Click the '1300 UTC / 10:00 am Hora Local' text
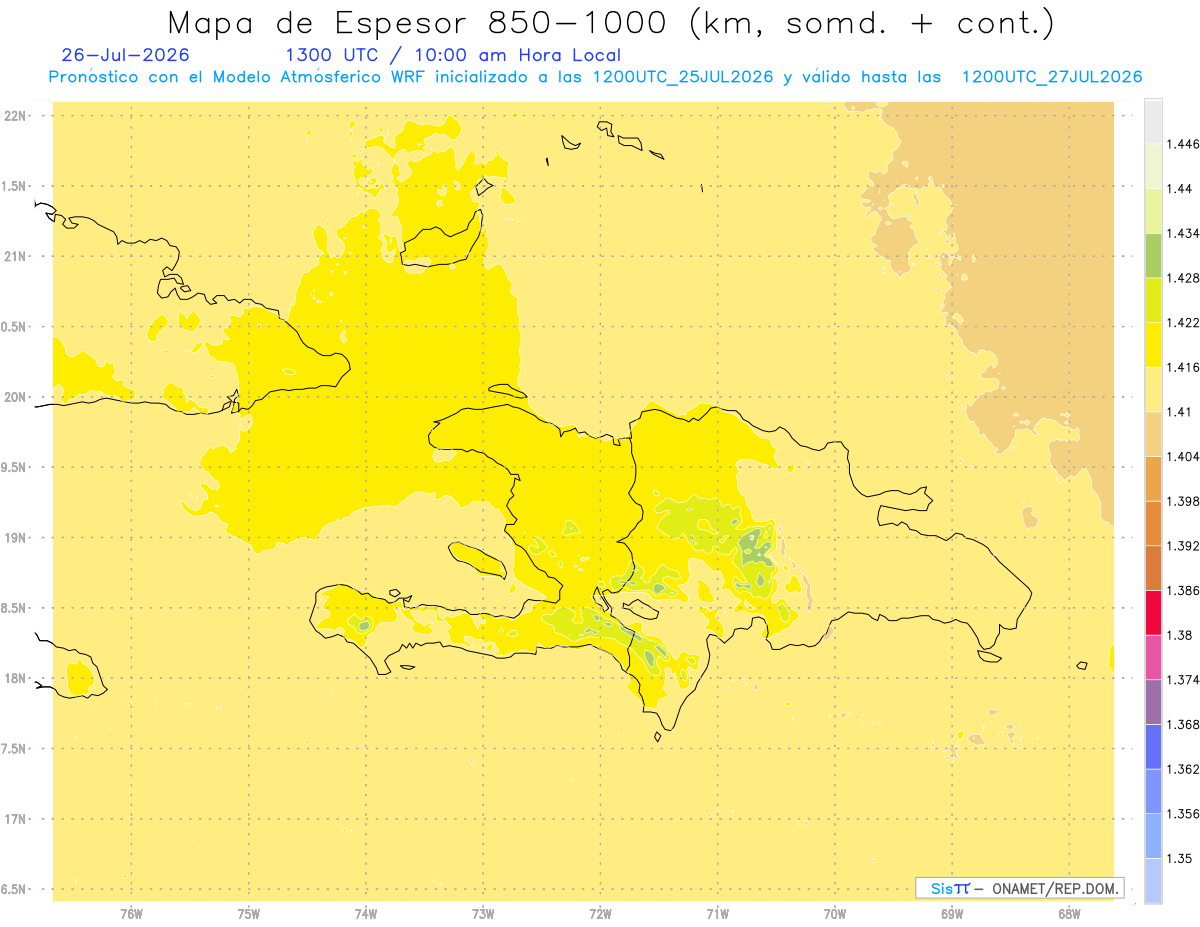 pyautogui.click(x=453, y=55)
